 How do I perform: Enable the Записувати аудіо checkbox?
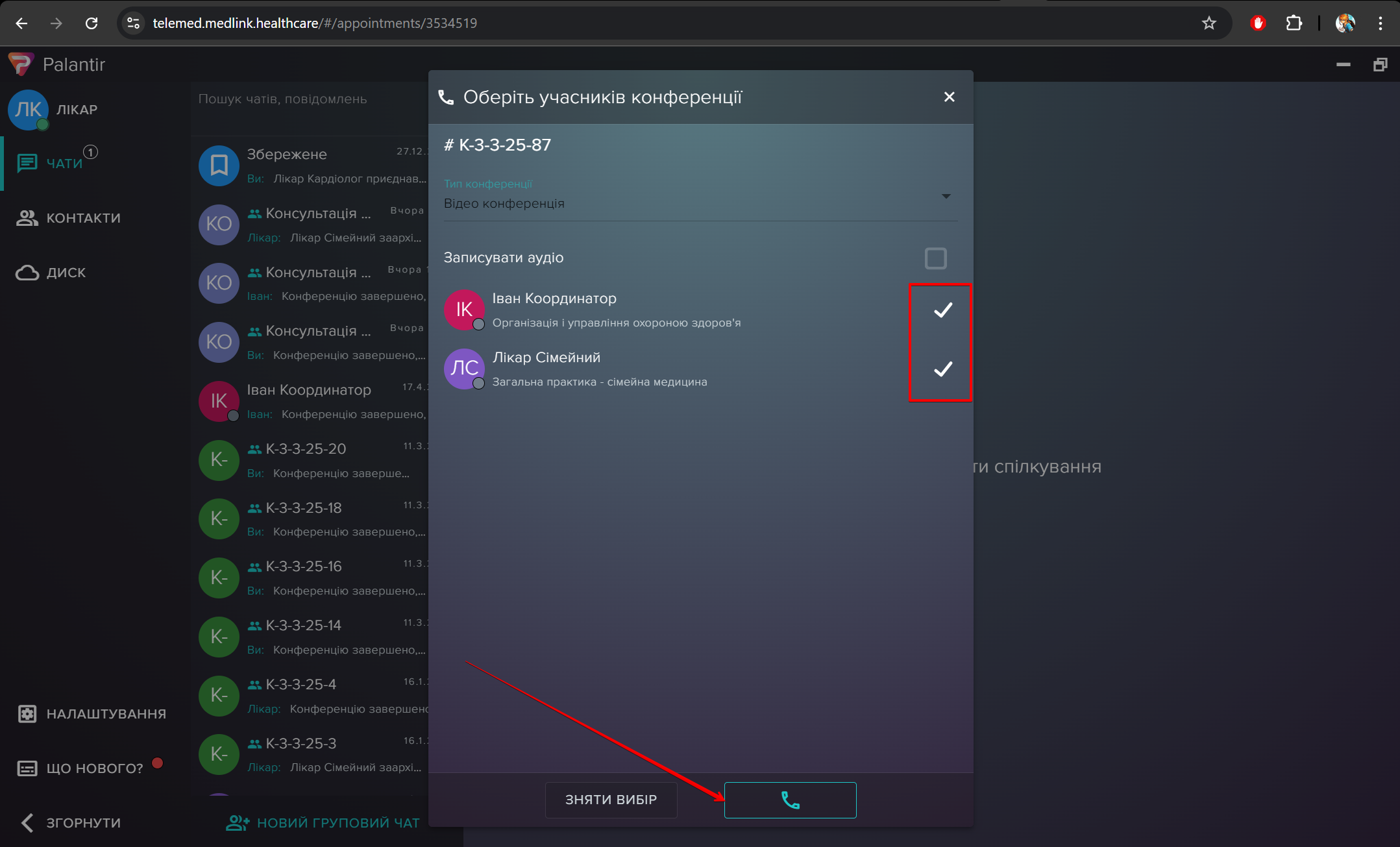(935, 258)
